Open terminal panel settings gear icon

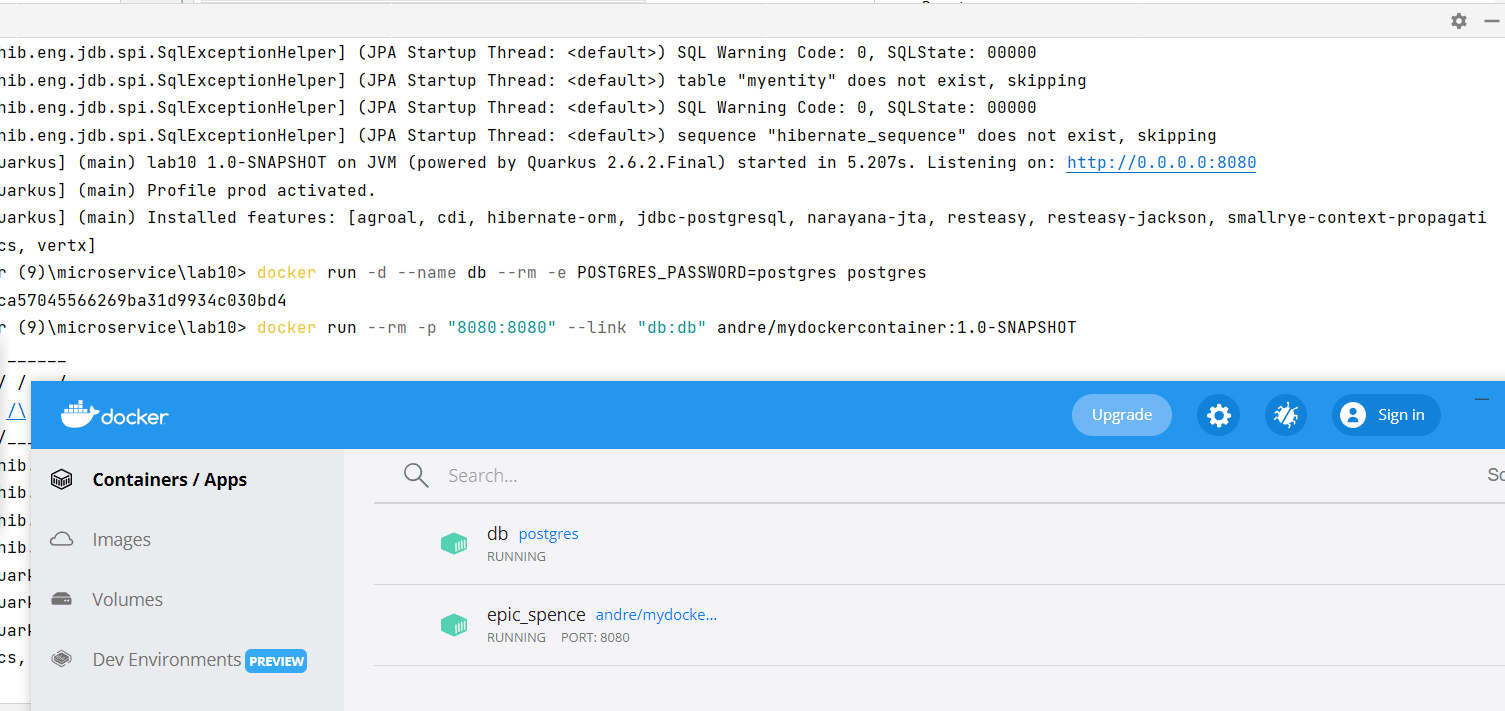pos(1459,20)
